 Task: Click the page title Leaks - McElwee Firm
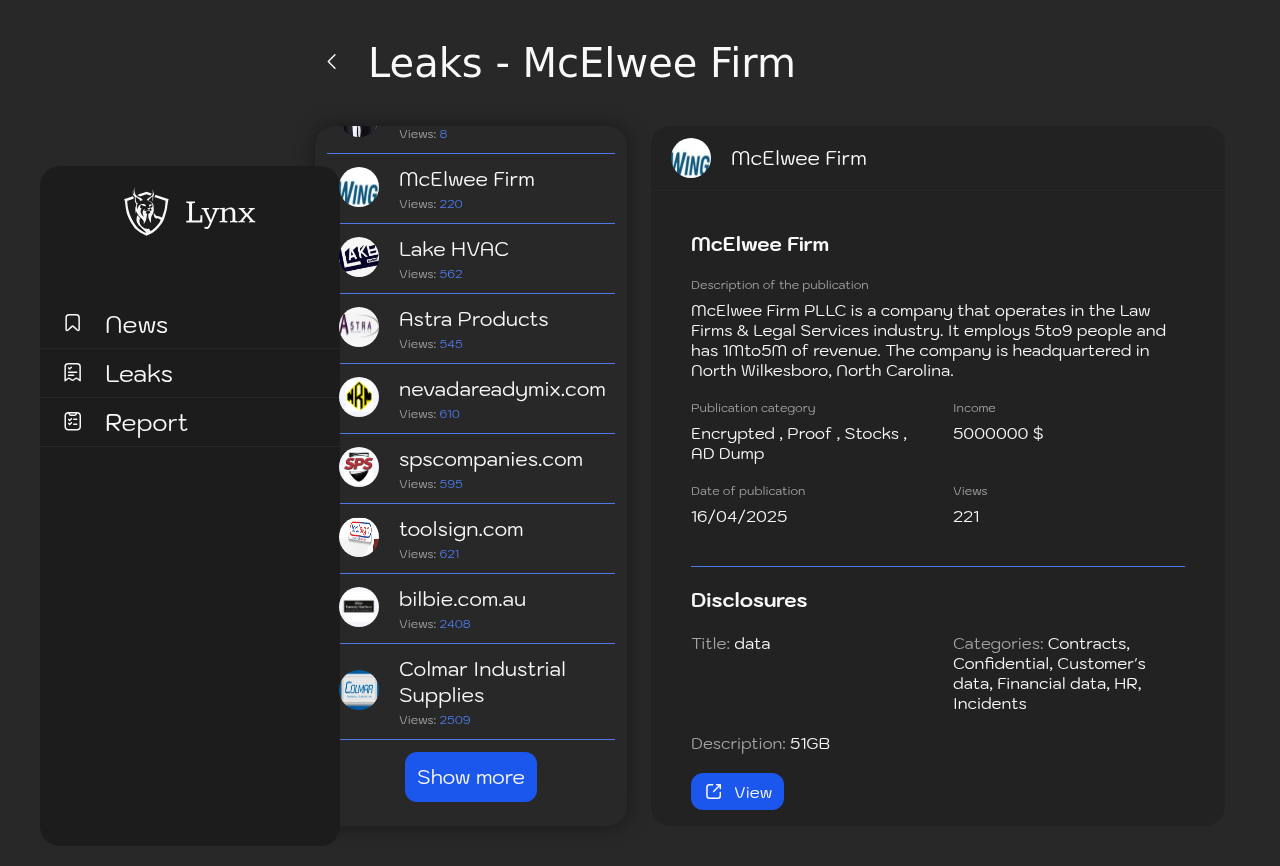pyautogui.click(x=582, y=63)
